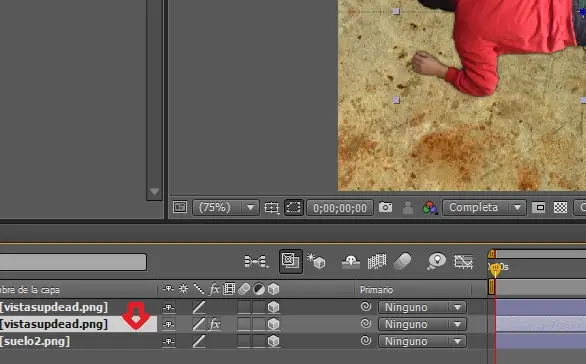Open brainstorm lightbulb icon

click(437, 261)
